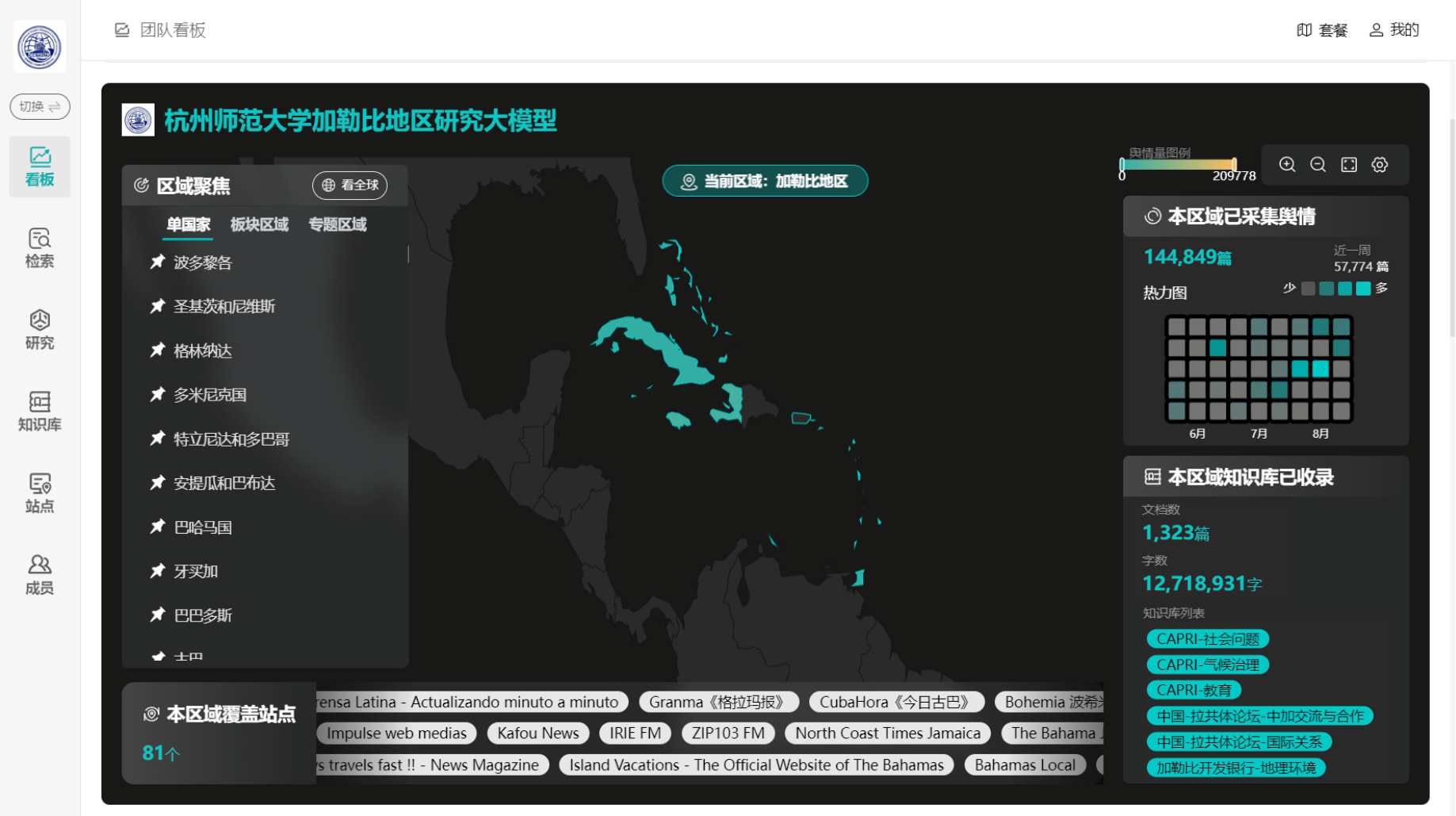Click the 切换 switch team toggle
This screenshot has width=1456, height=816.
pos(40,106)
